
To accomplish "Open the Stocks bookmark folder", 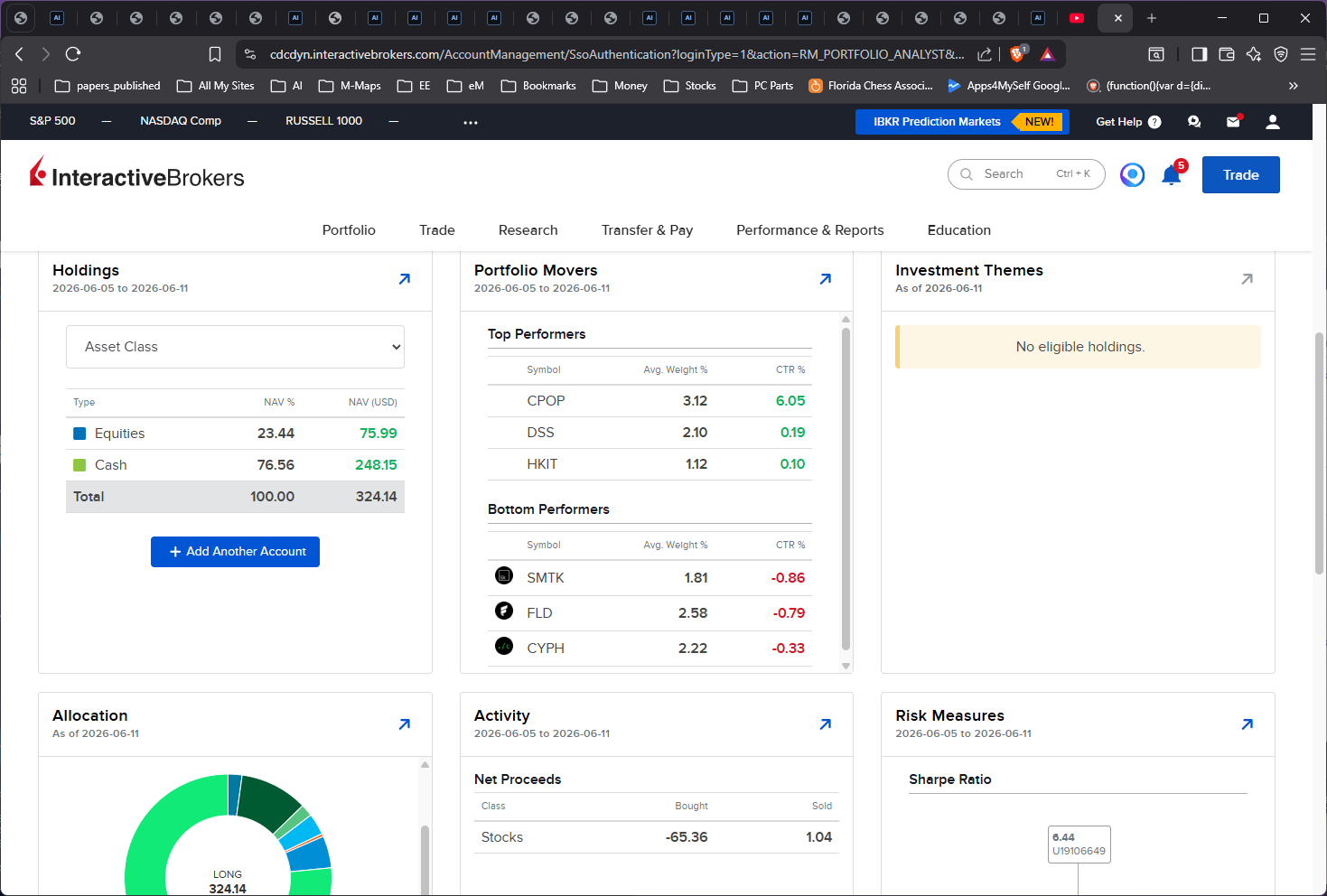I will point(689,86).
